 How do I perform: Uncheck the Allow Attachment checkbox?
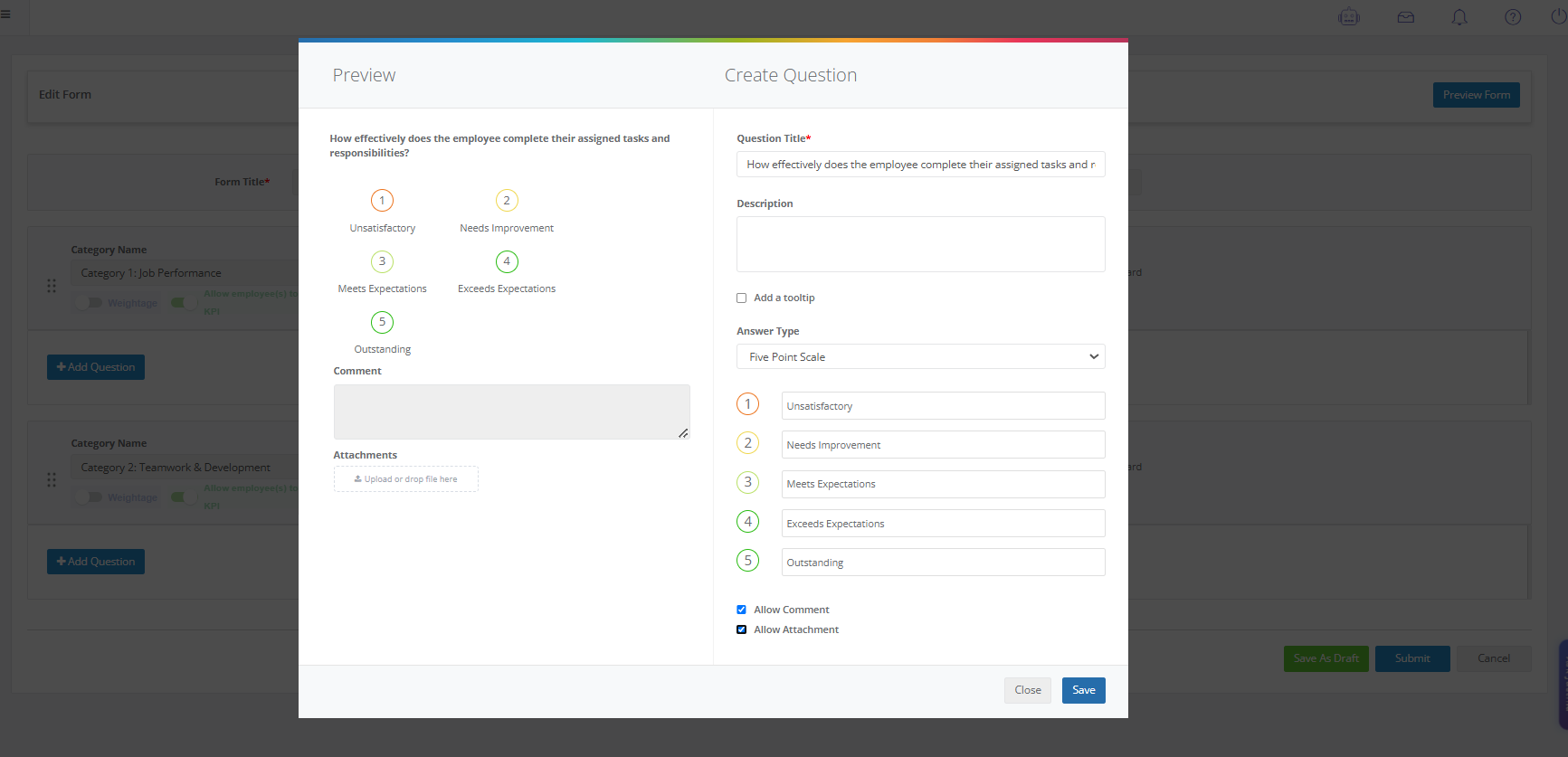tap(741, 629)
